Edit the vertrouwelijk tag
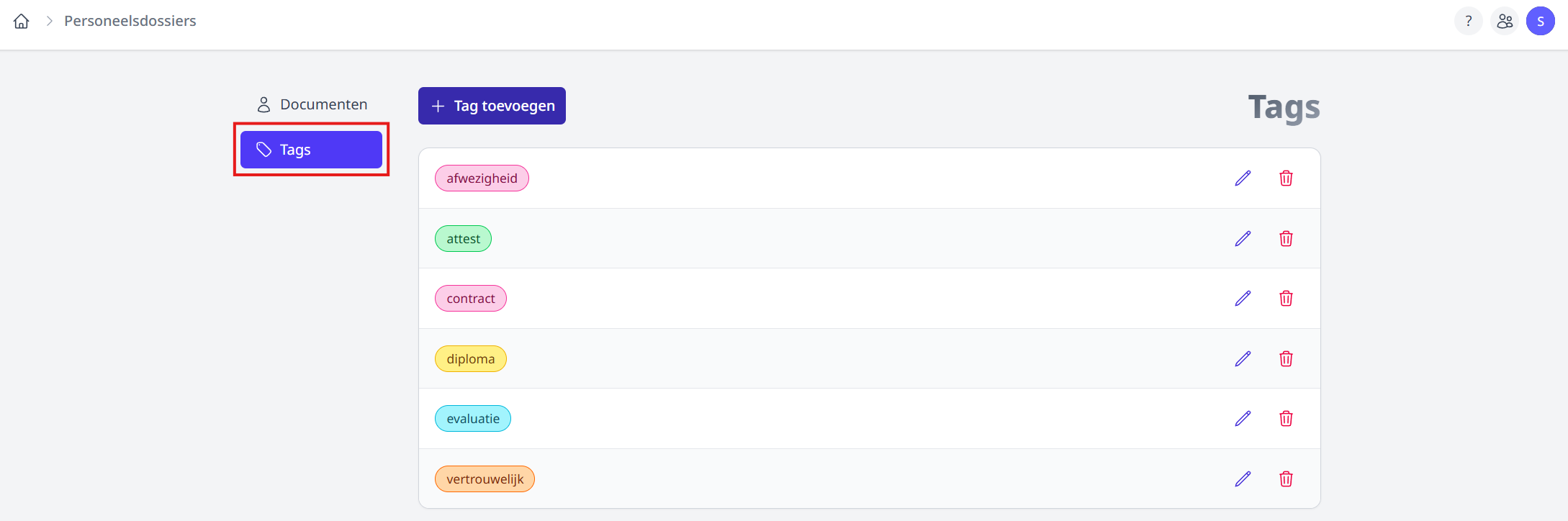 tap(1243, 479)
